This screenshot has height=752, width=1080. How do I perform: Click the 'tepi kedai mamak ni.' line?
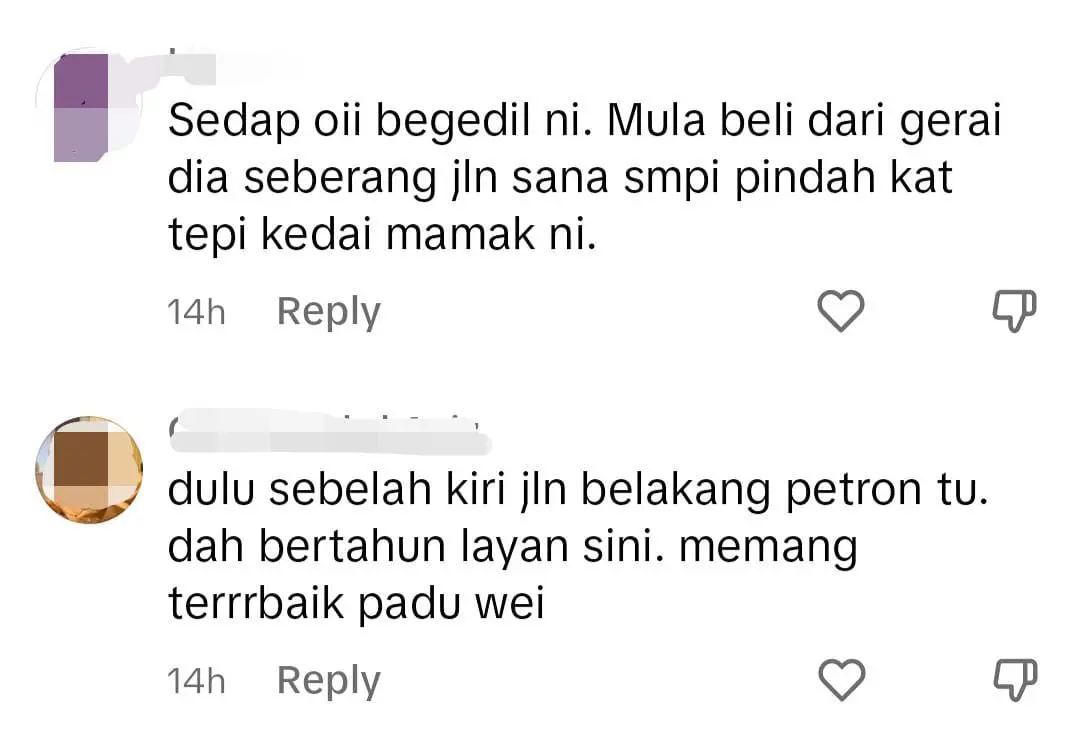382,235
